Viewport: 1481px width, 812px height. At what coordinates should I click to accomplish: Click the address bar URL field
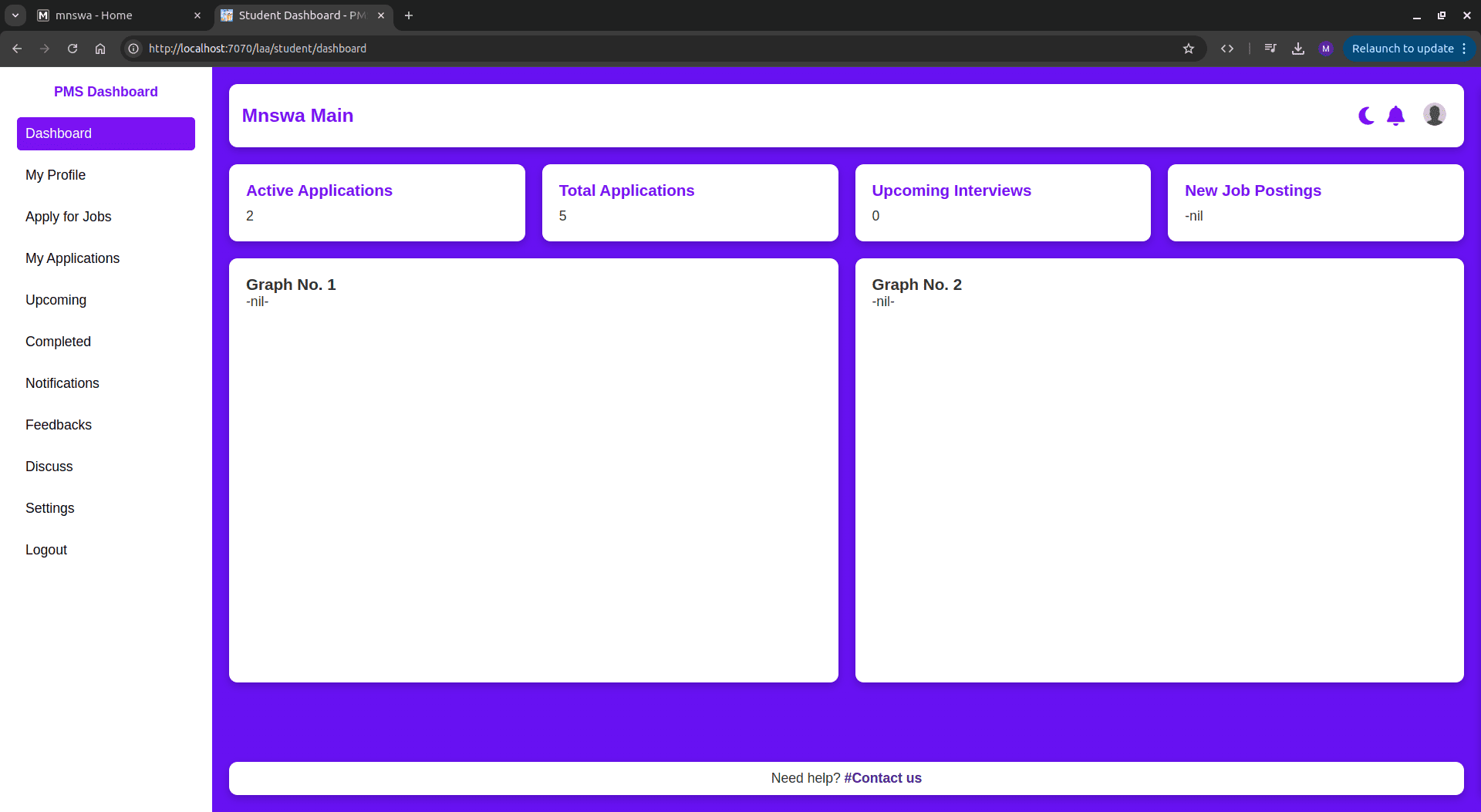617,49
